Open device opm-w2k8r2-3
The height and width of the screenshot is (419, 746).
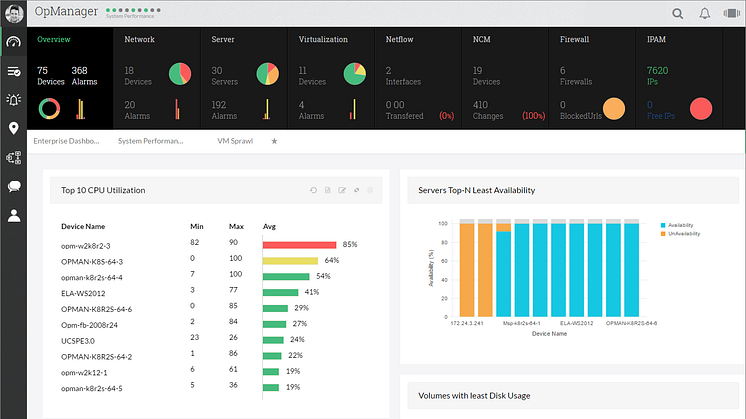tap(86, 246)
